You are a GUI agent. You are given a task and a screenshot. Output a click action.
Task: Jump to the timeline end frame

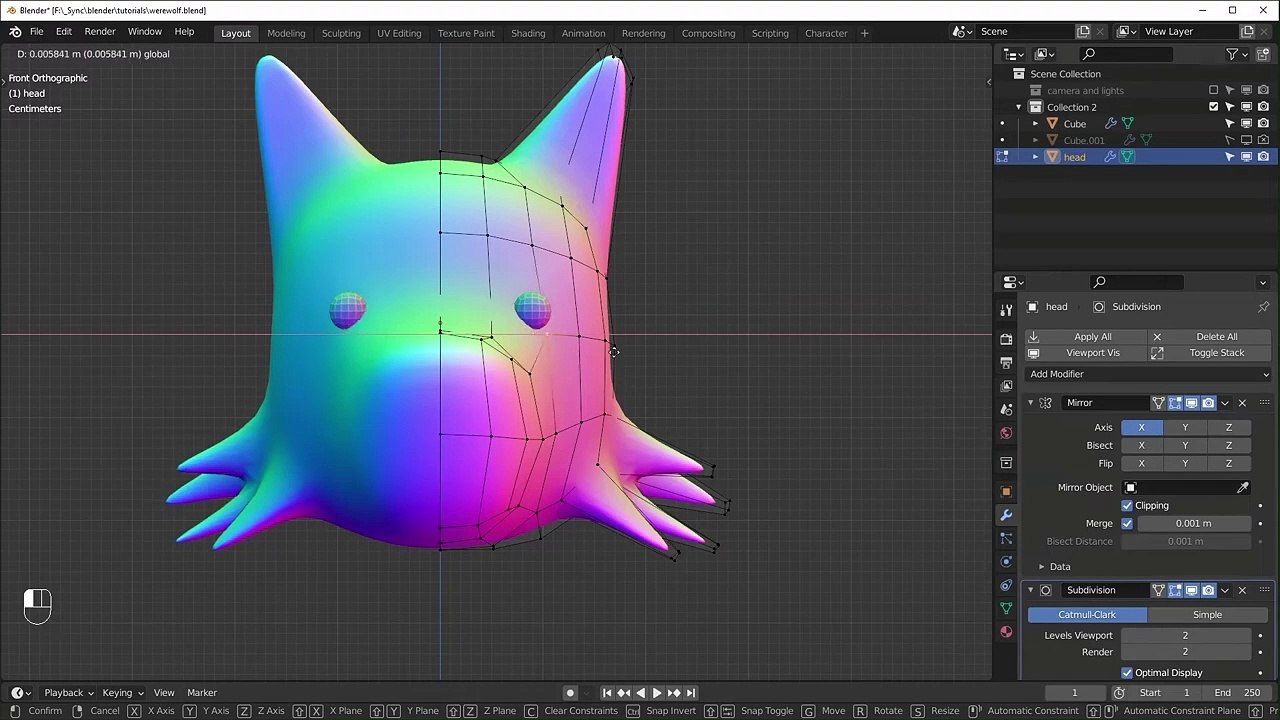click(690, 693)
